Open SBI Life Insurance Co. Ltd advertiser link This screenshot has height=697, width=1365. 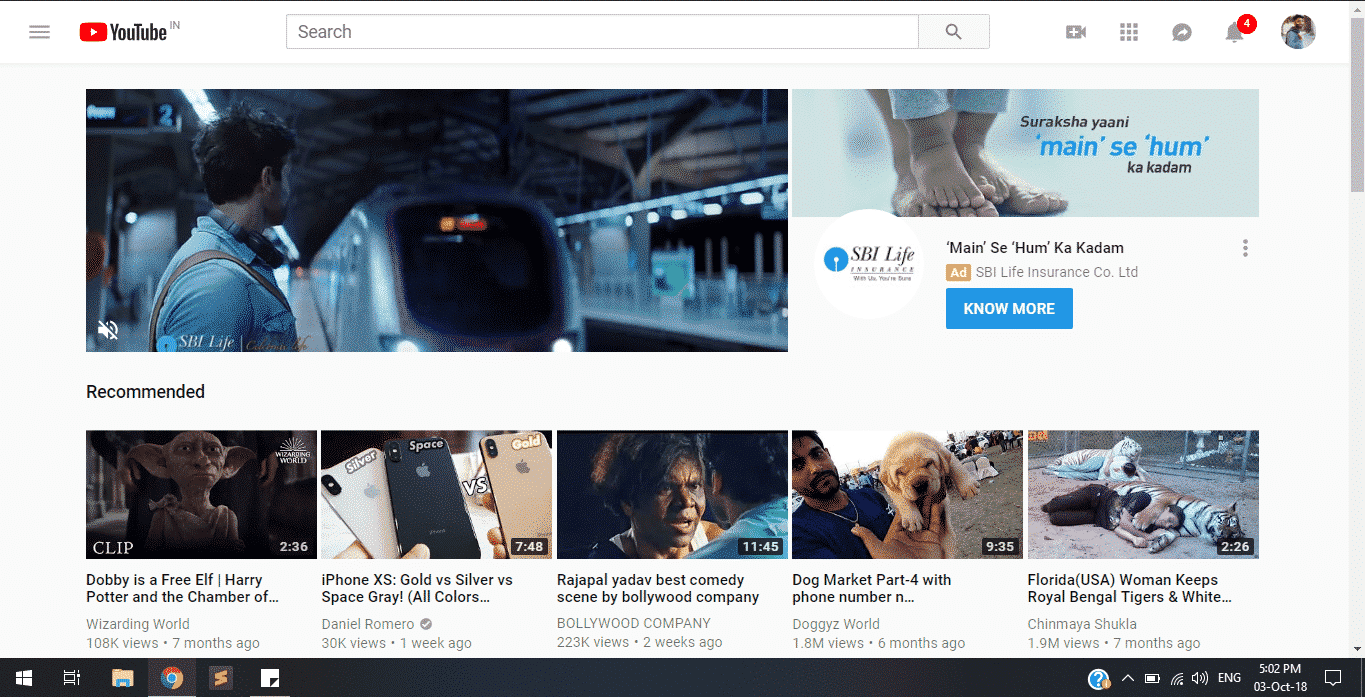tap(1057, 272)
